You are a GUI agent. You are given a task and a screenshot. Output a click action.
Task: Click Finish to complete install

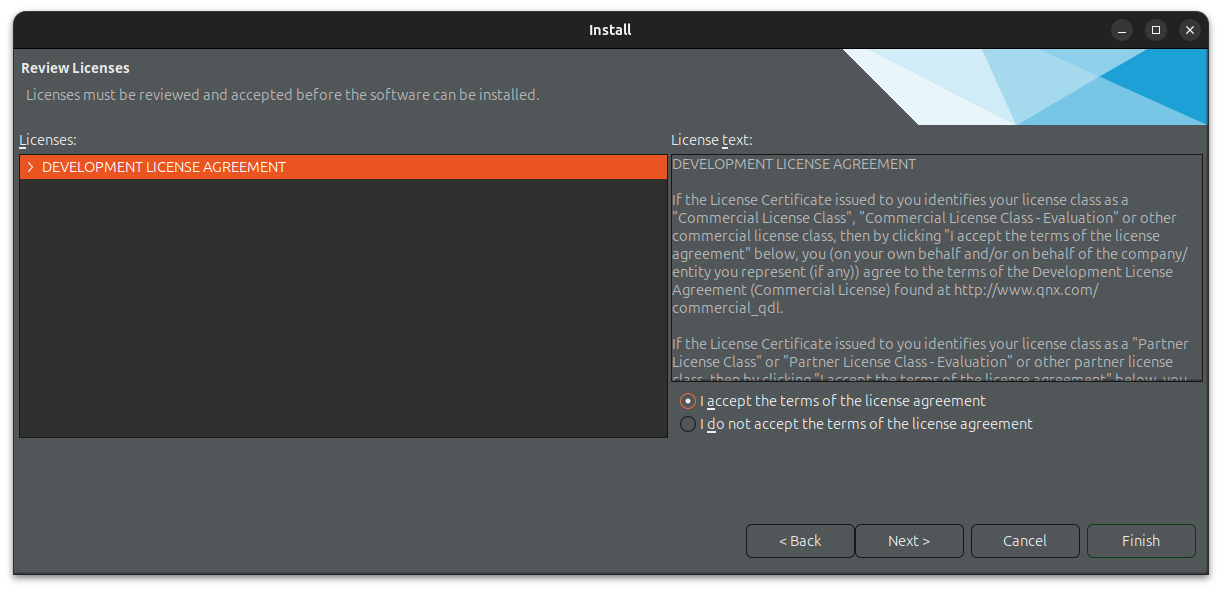[x=1141, y=541]
